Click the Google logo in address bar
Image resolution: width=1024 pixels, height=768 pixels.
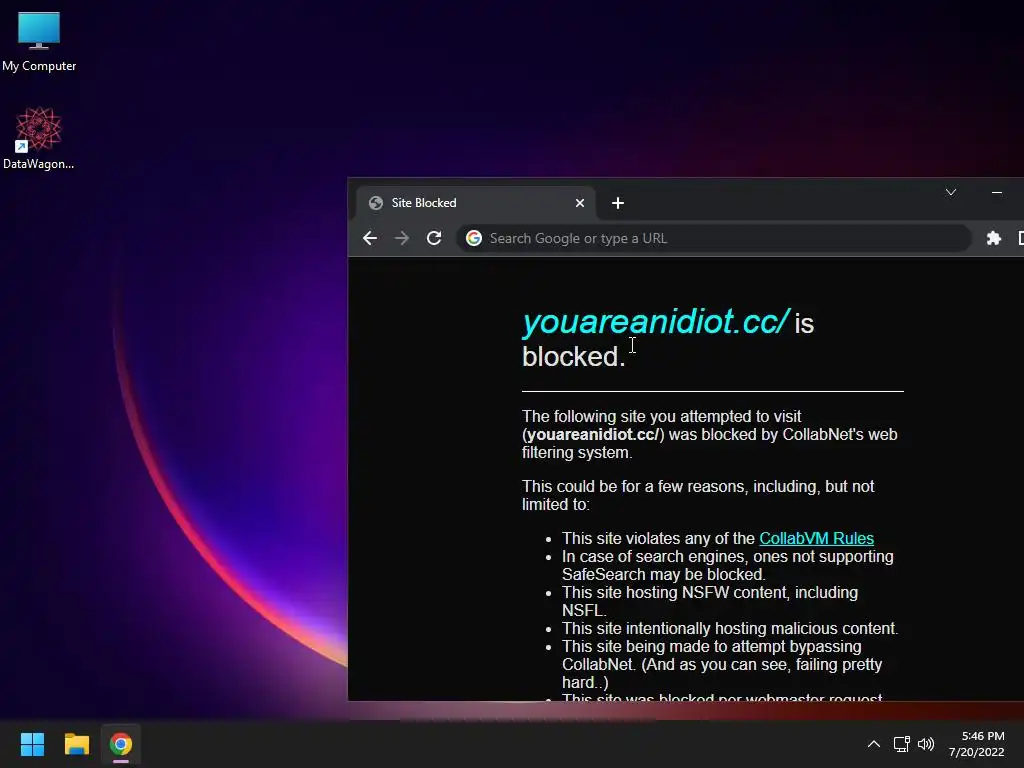pyautogui.click(x=474, y=238)
